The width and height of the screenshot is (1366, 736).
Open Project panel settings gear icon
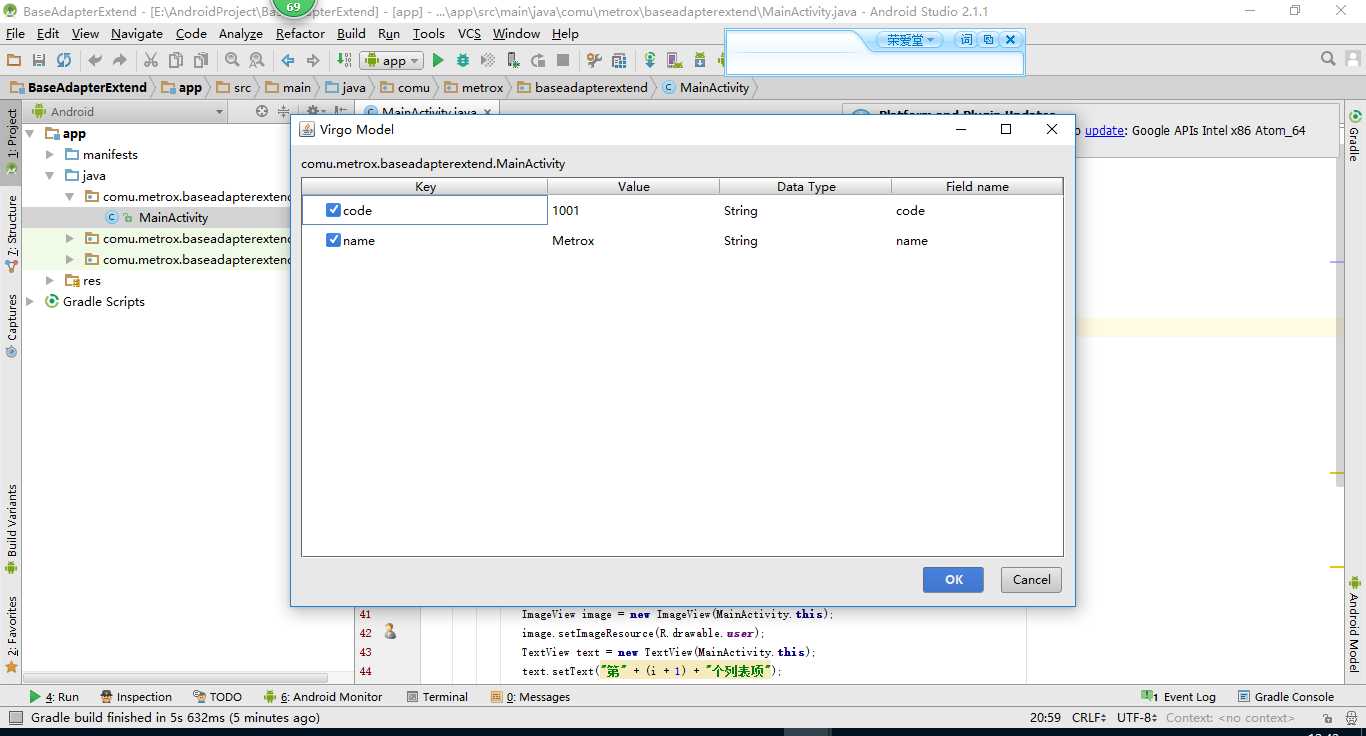pyautogui.click(x=314, y=111)
